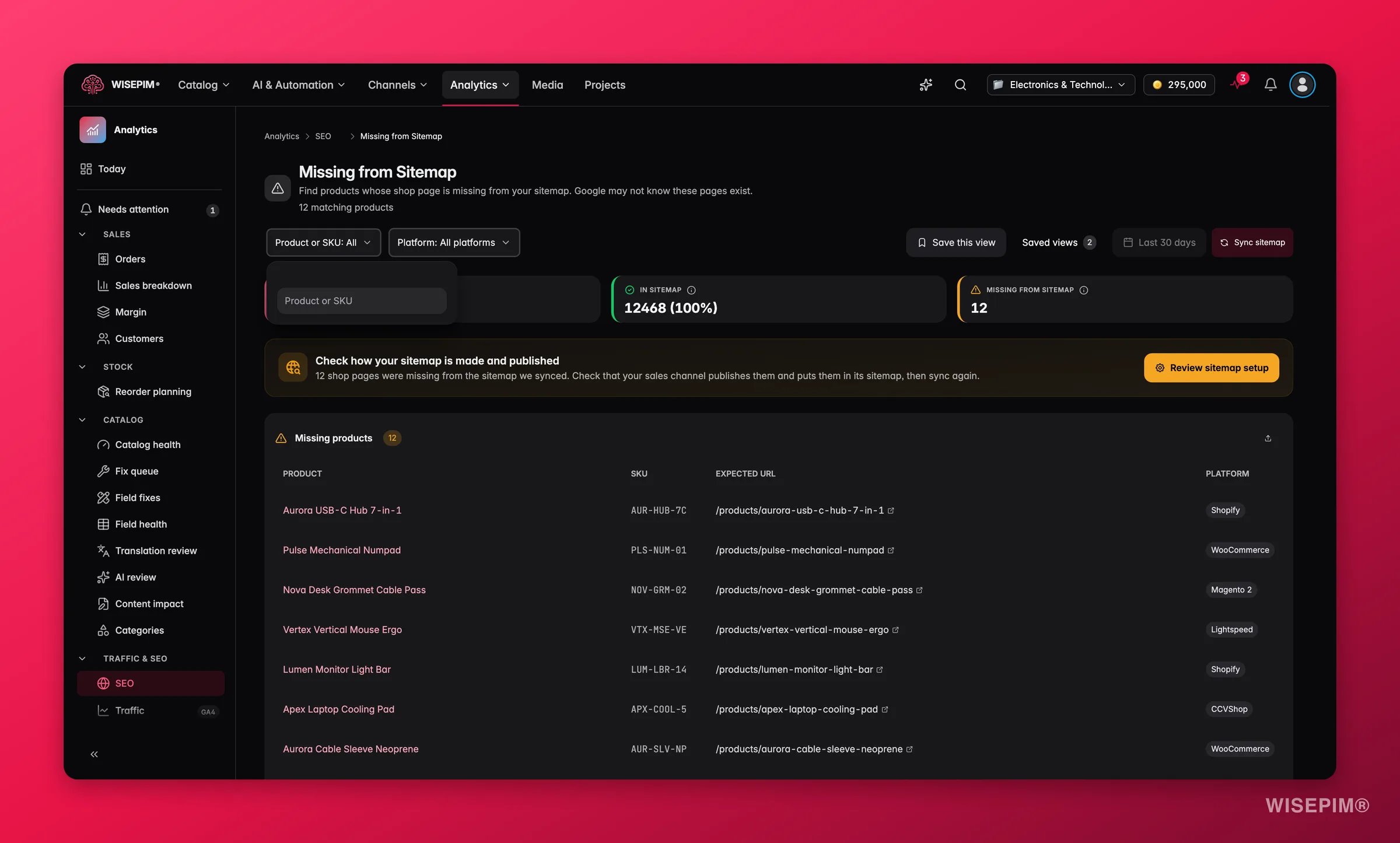
Task: Open external link for pulse-mechanical-numpad URL
Action: coord(891,550)
